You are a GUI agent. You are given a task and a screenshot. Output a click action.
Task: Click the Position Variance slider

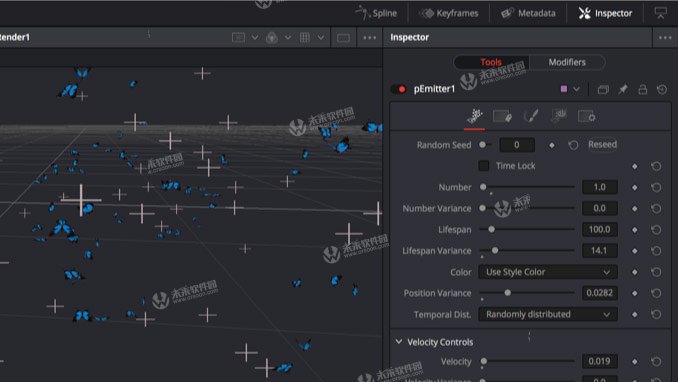pos(527,293)
